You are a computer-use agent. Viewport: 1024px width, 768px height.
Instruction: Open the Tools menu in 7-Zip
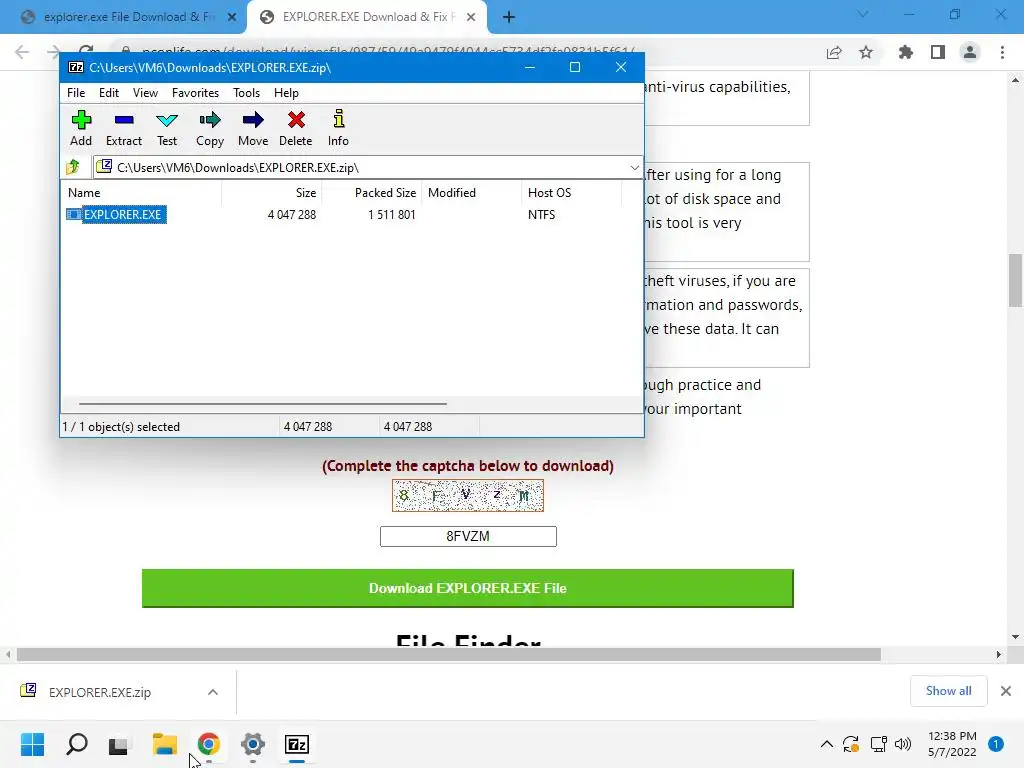point(246,93)
